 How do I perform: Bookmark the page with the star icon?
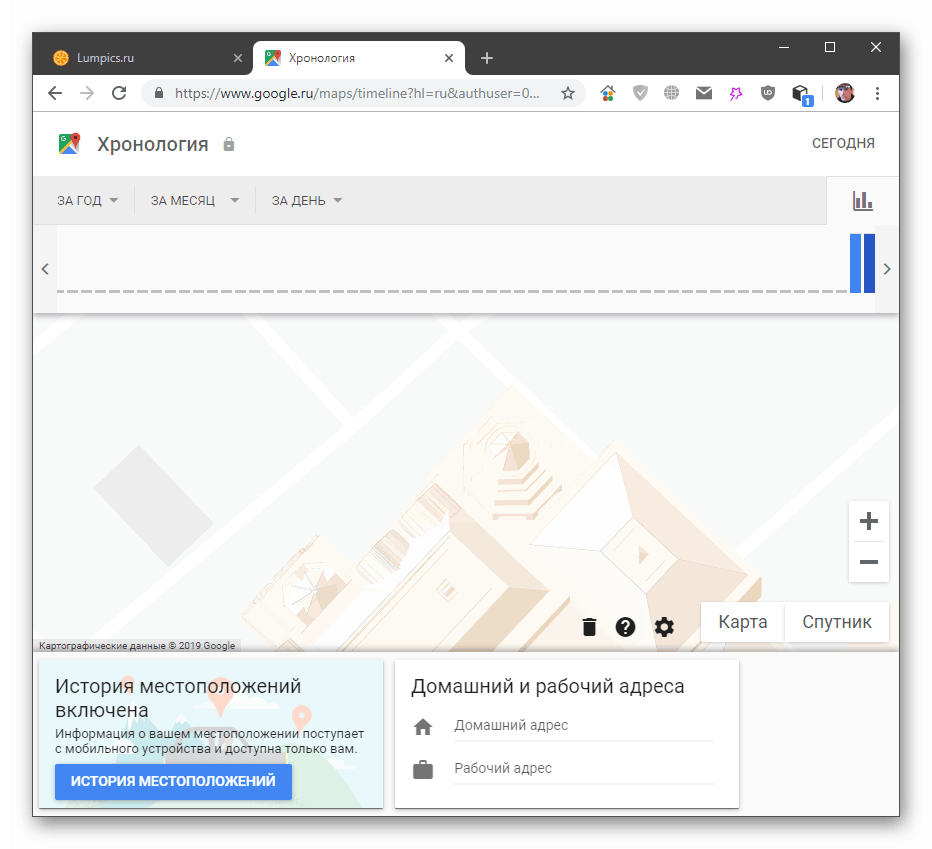tap(568, 93)
